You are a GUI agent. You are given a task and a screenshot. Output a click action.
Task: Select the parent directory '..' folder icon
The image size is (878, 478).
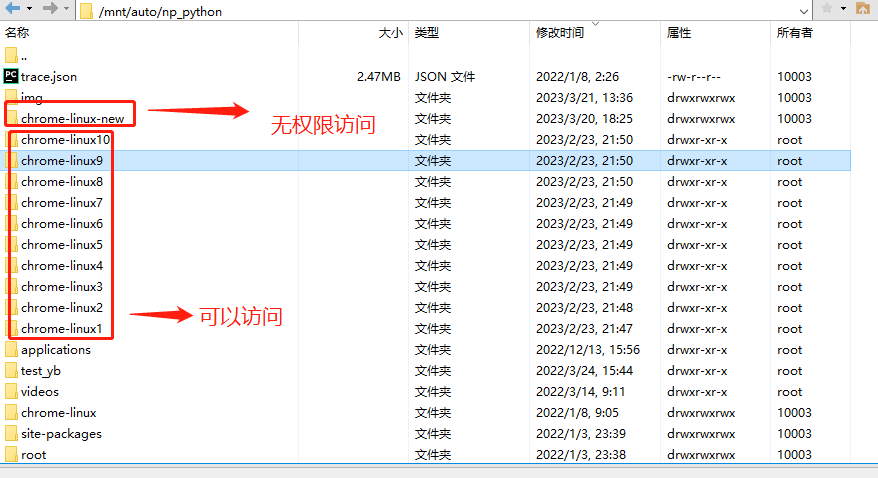(11, 55)
